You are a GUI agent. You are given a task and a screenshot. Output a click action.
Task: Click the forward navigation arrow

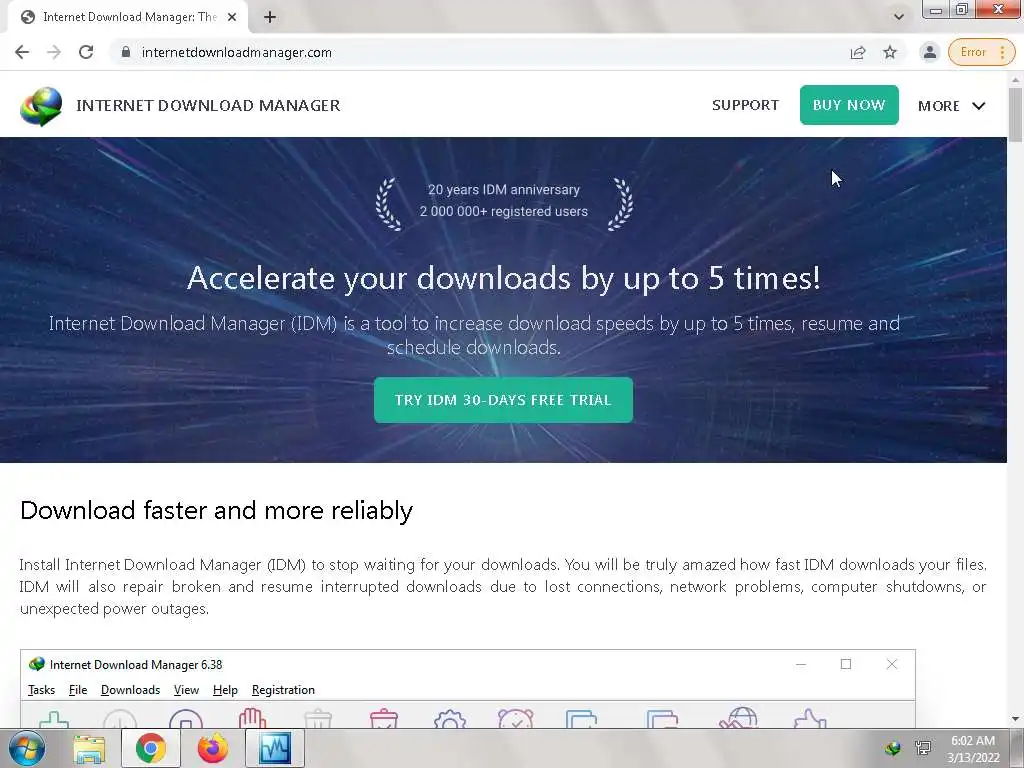[x=54, y=52]
